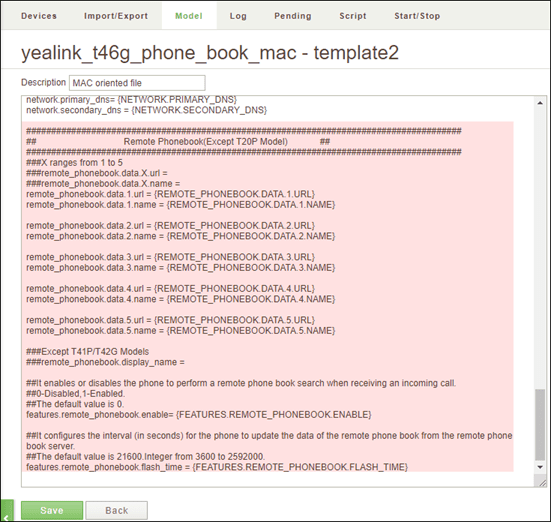
Task: Click the remote_phonebook.data.5.url line
Action: click(170, 320)
